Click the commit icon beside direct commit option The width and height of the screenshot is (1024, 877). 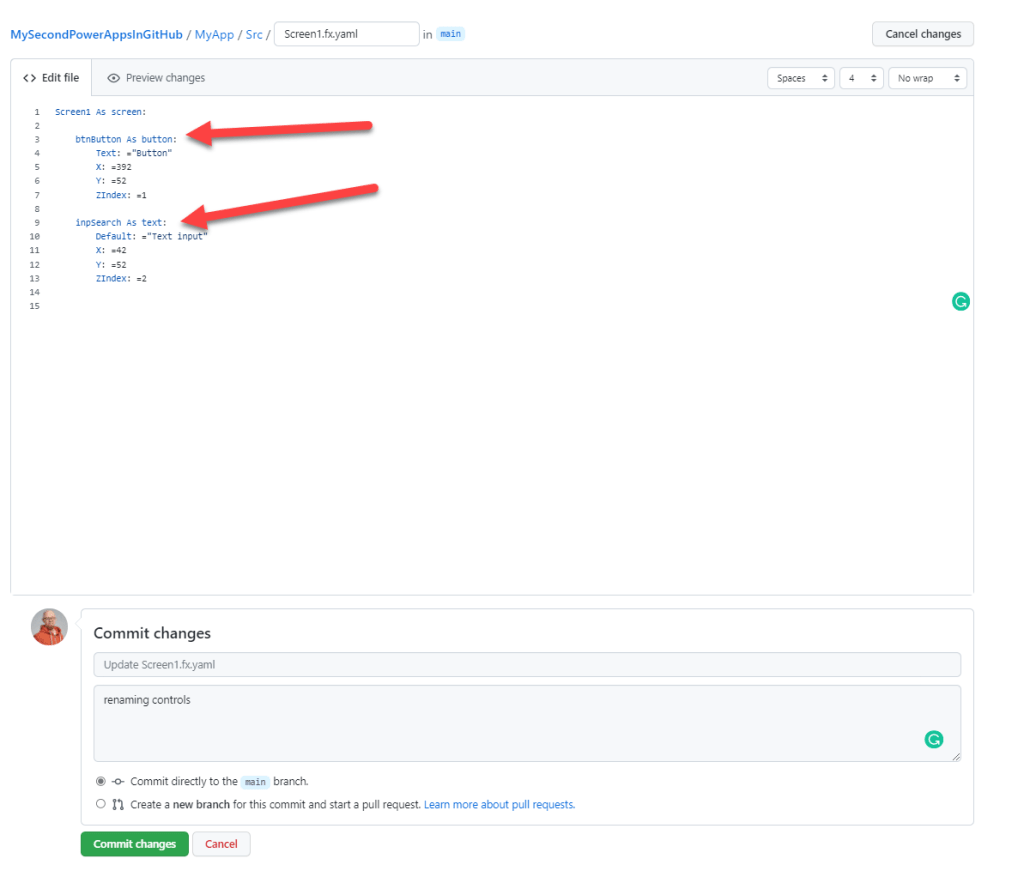pyautogui.click(x=118, y=782)
